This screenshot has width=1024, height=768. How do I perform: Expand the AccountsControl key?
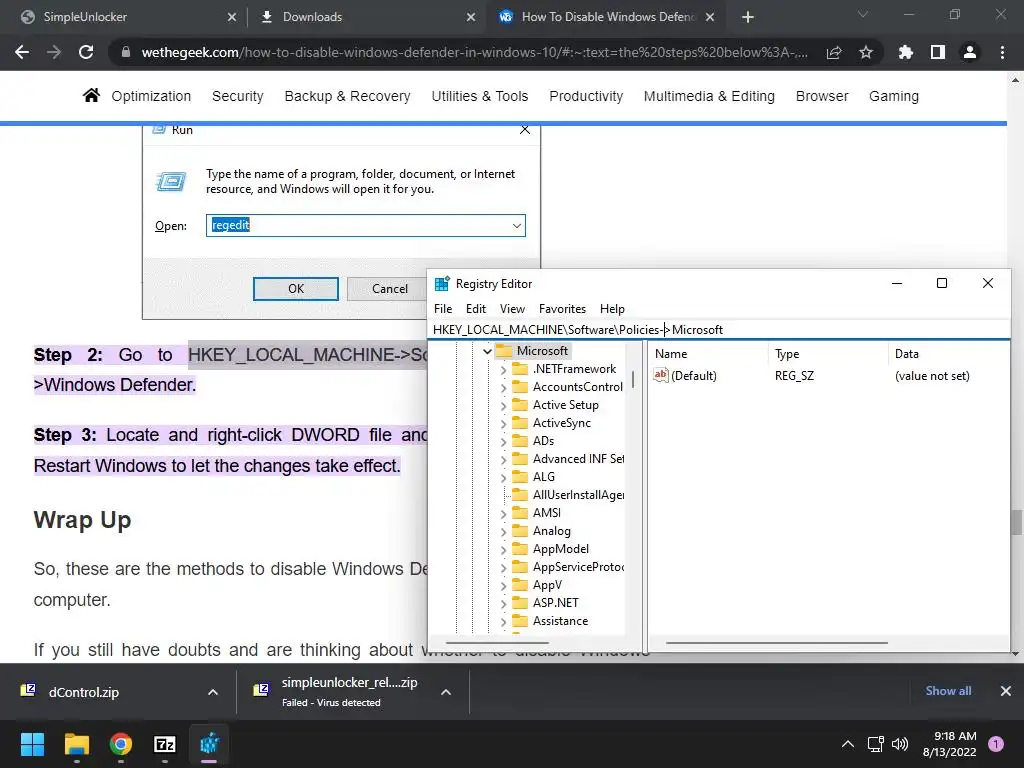pos(503,388)
